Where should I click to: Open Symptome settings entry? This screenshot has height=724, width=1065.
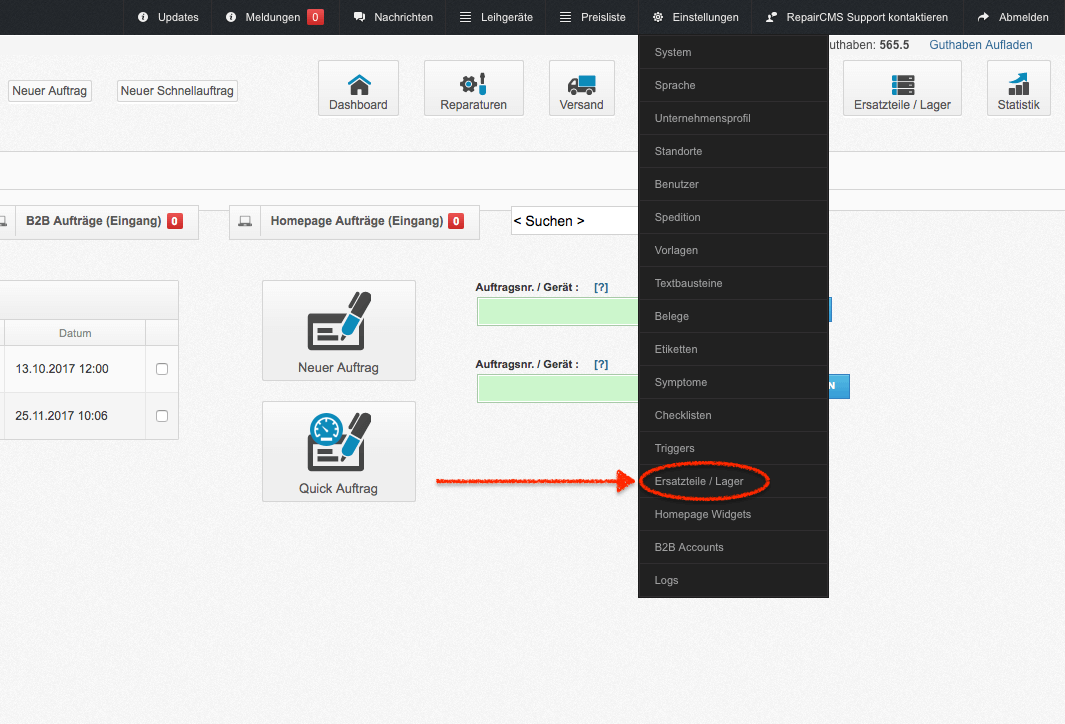(x=733, y=382)
